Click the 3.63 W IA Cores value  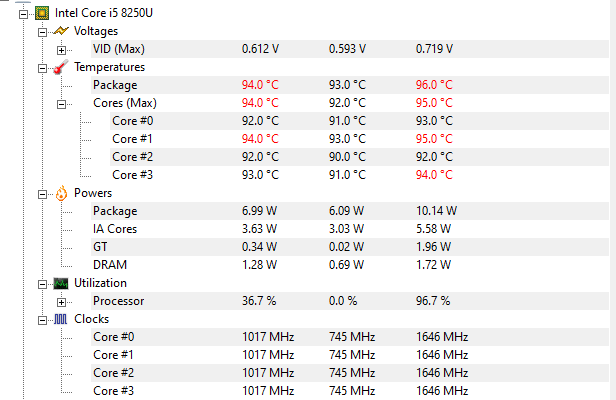pyautogui.click(x=260, y=229)
